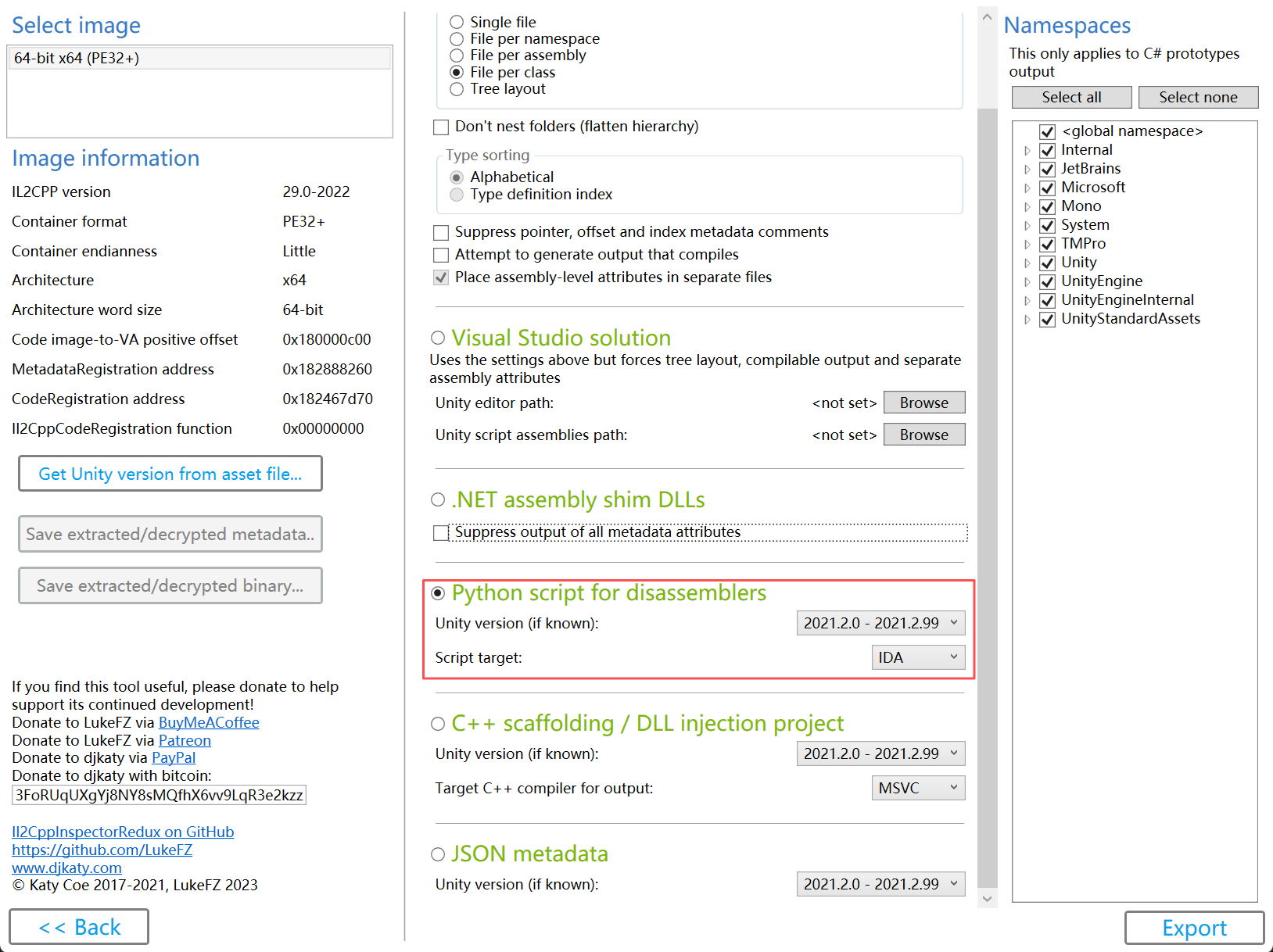Choose JSON metadata output option
Viewport: 1273px width, 952px height.
click(438, 854)
